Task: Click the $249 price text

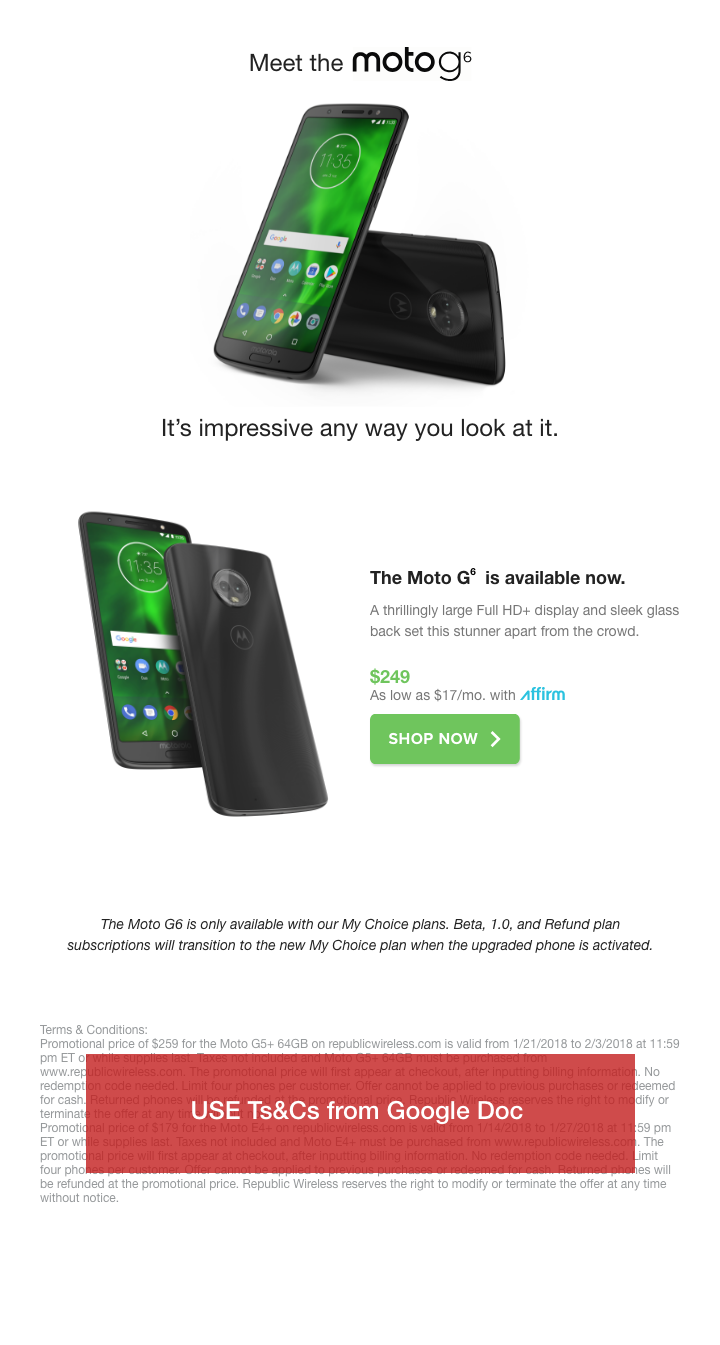Action: pyautogui.click(x=390, y=677)
